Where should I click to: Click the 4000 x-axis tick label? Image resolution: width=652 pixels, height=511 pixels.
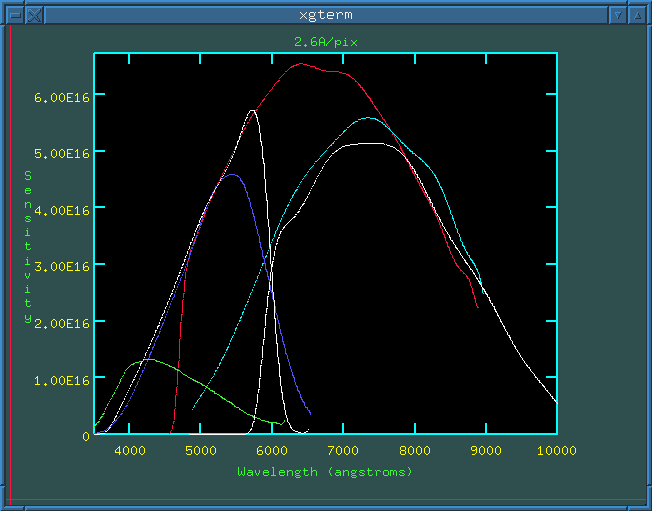[x=130, y=451]
